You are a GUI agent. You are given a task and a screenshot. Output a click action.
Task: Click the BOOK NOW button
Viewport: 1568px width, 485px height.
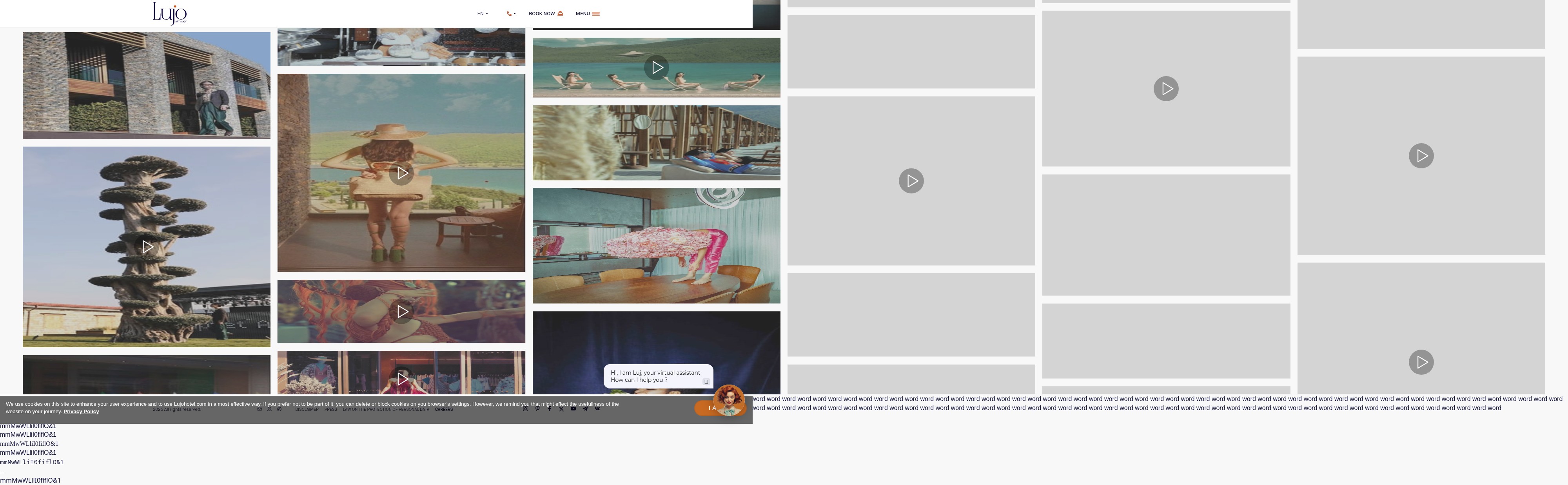[x=545, y=13]
